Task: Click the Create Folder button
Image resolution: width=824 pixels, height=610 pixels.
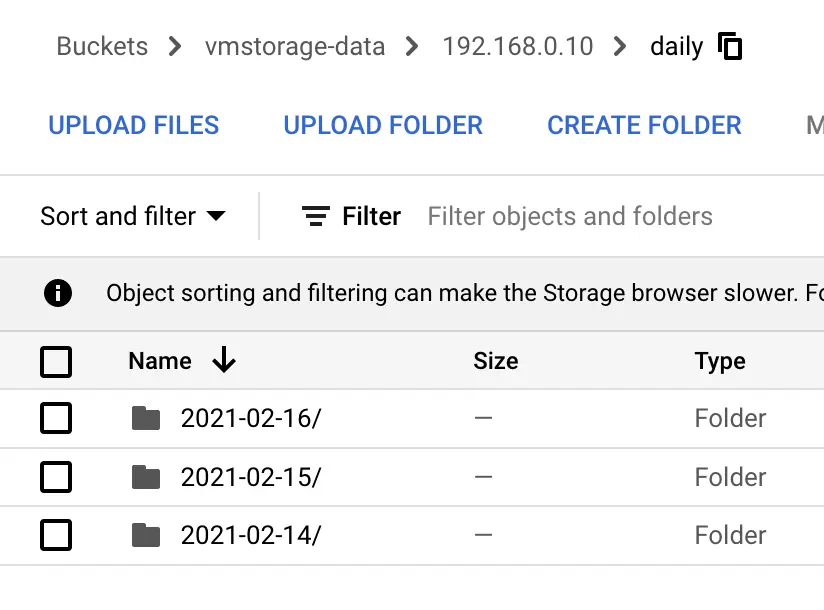Action: (644, 125)
